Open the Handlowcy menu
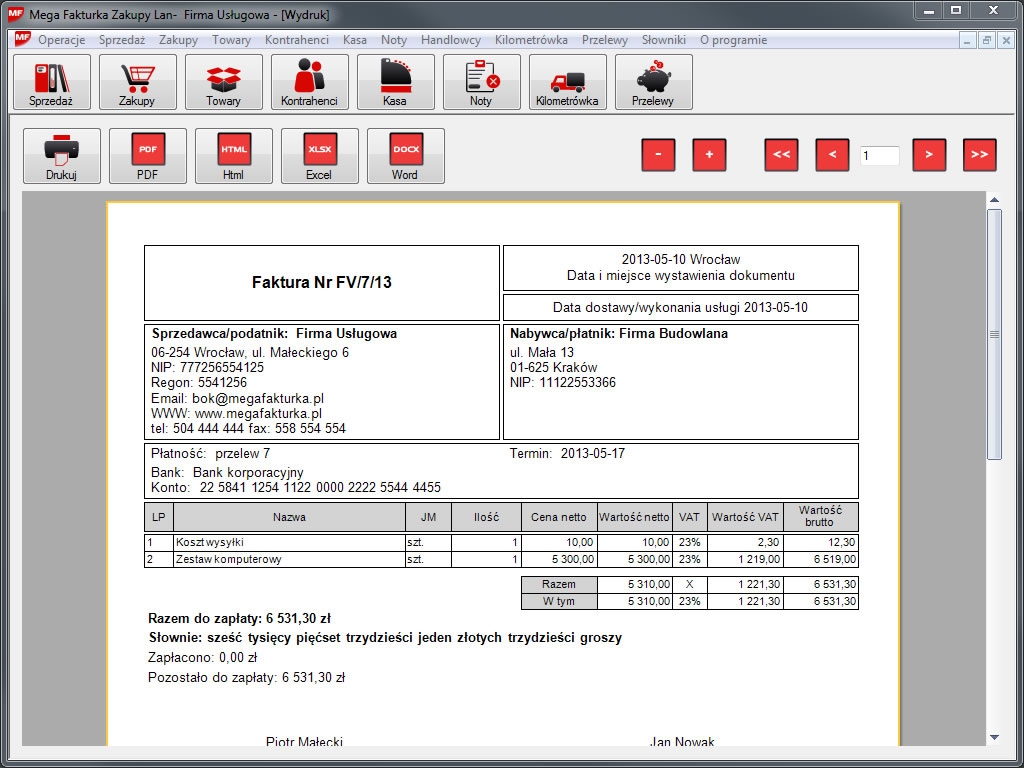 pos(451,40)
